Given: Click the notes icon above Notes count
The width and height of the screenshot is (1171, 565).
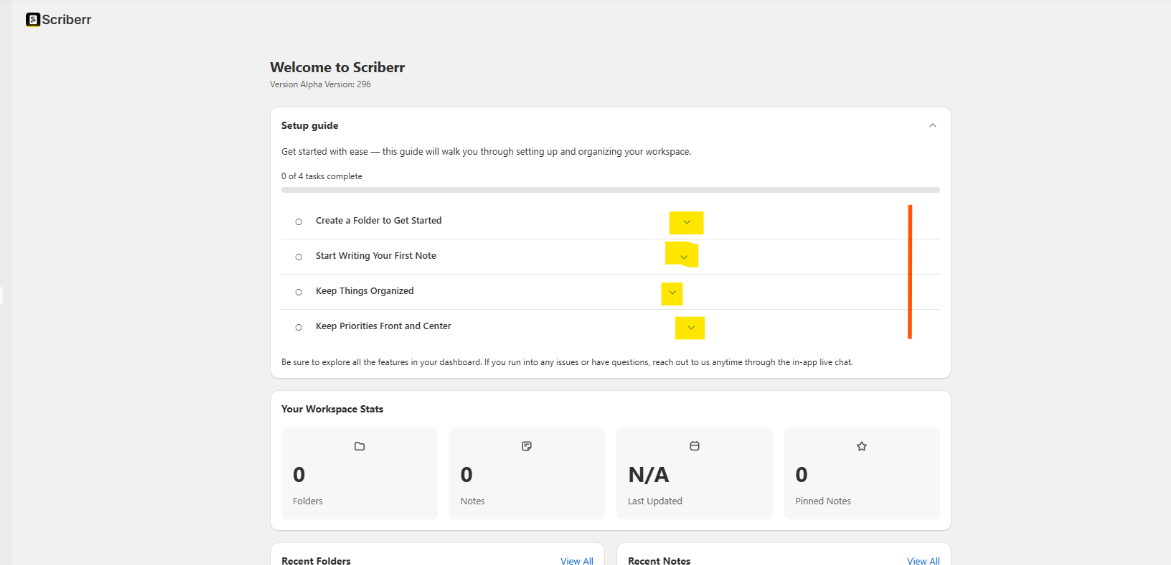Looking at the screenshot, I should pos(527,446).
